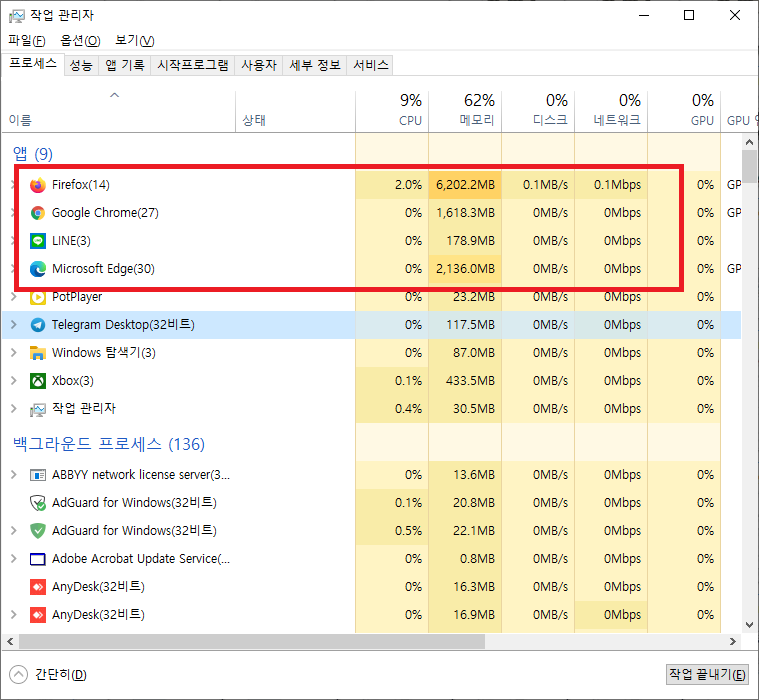Select the 프로세스 tab
This screenshot has height=700, width=759.
(x=33, y=63)
